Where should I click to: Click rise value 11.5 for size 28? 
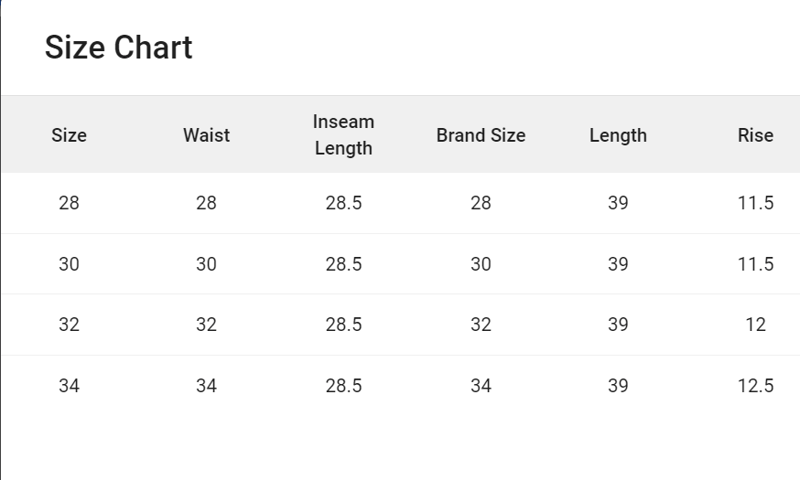tap(755, 203)
